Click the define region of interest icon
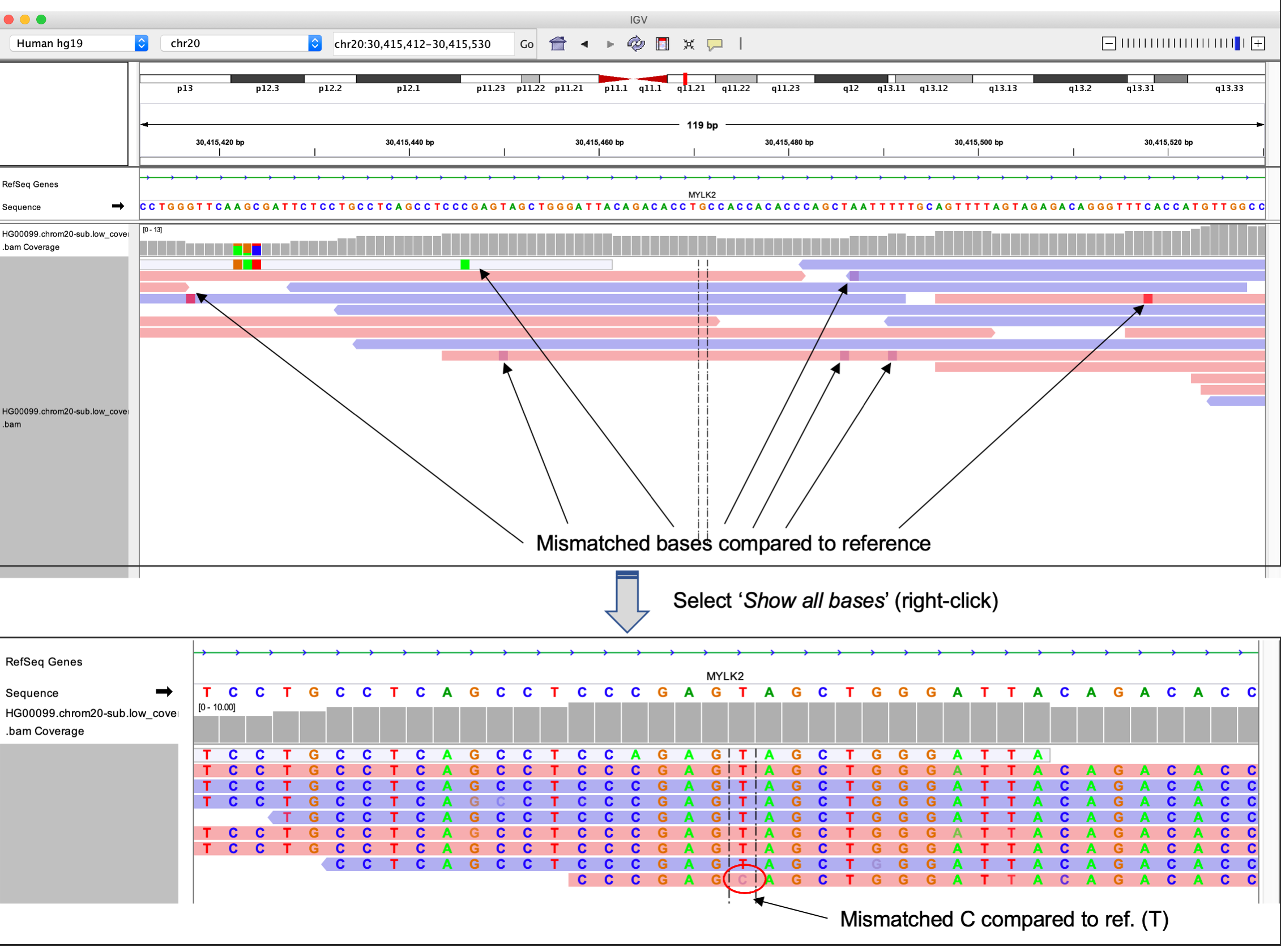This screenshot has width=1281, height=952. pyautogui.click(x=662, y=44)
